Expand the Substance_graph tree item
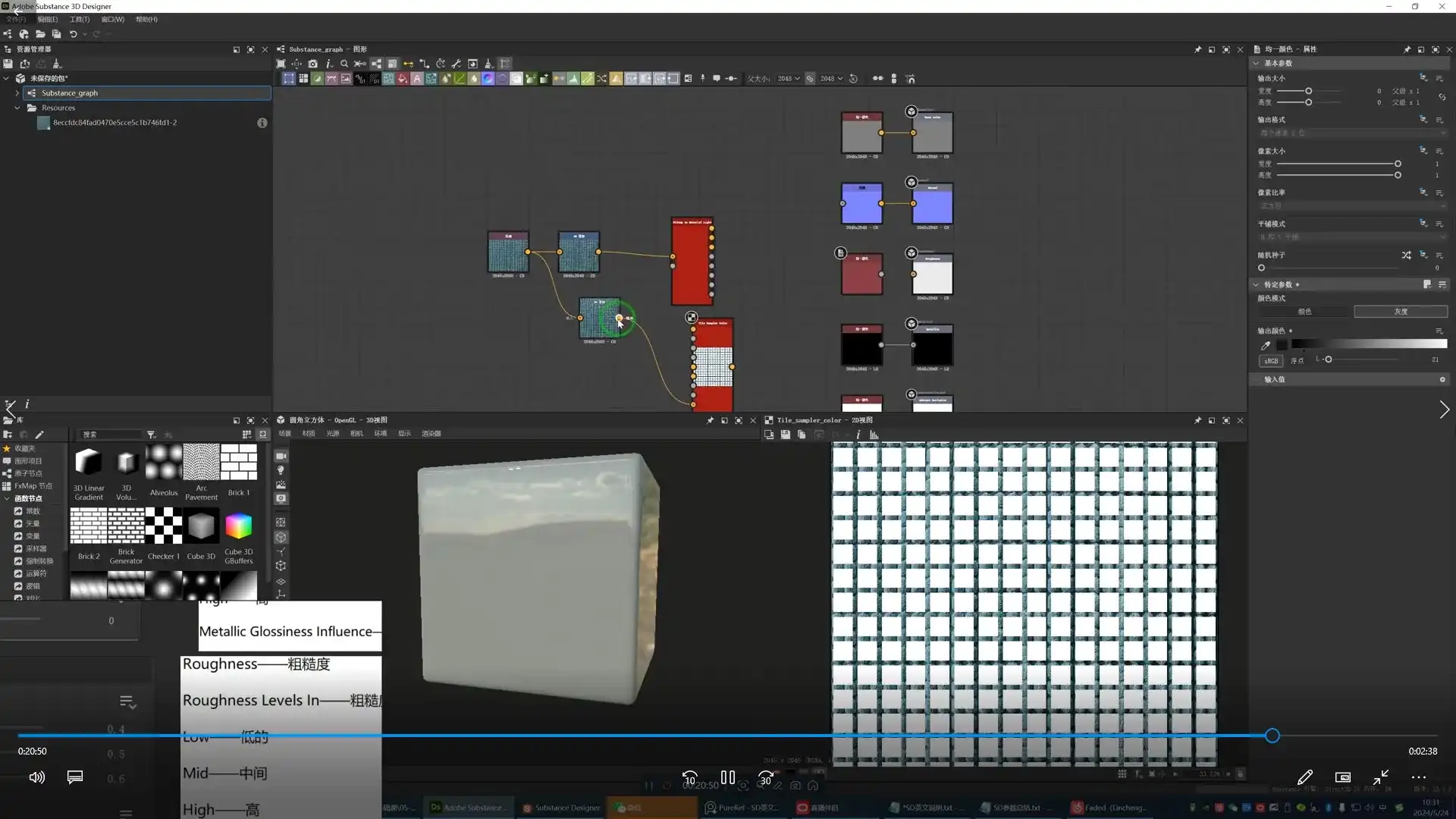Image resolution: width=1456 pixels, height=819 pixels. pyautogui.click(x=17, y=93)
